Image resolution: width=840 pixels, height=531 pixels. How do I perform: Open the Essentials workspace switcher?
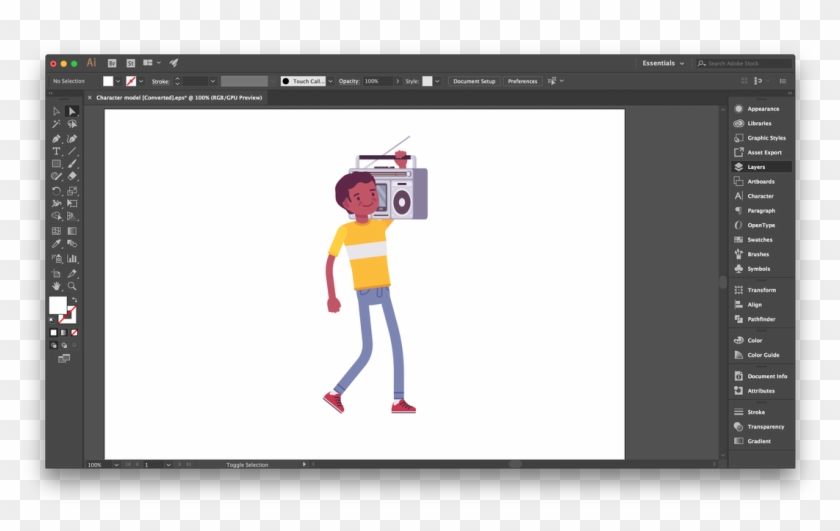(663, 63)
